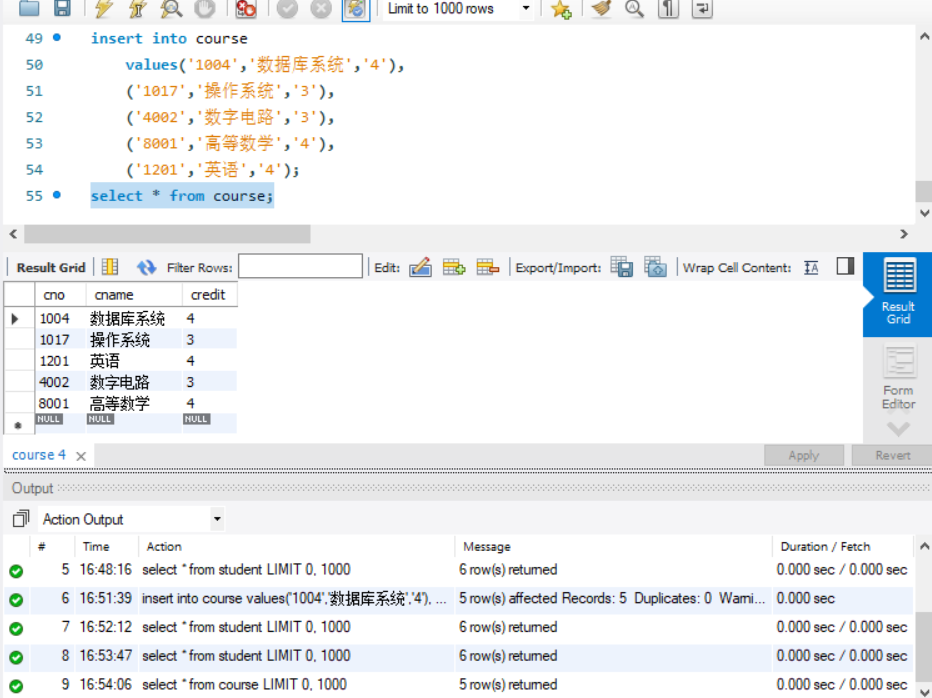Screen dimensions: 932x698
Task: Execute the SQL script with lightning bolt
Action: pyautogui.click(x=104, y=8)
